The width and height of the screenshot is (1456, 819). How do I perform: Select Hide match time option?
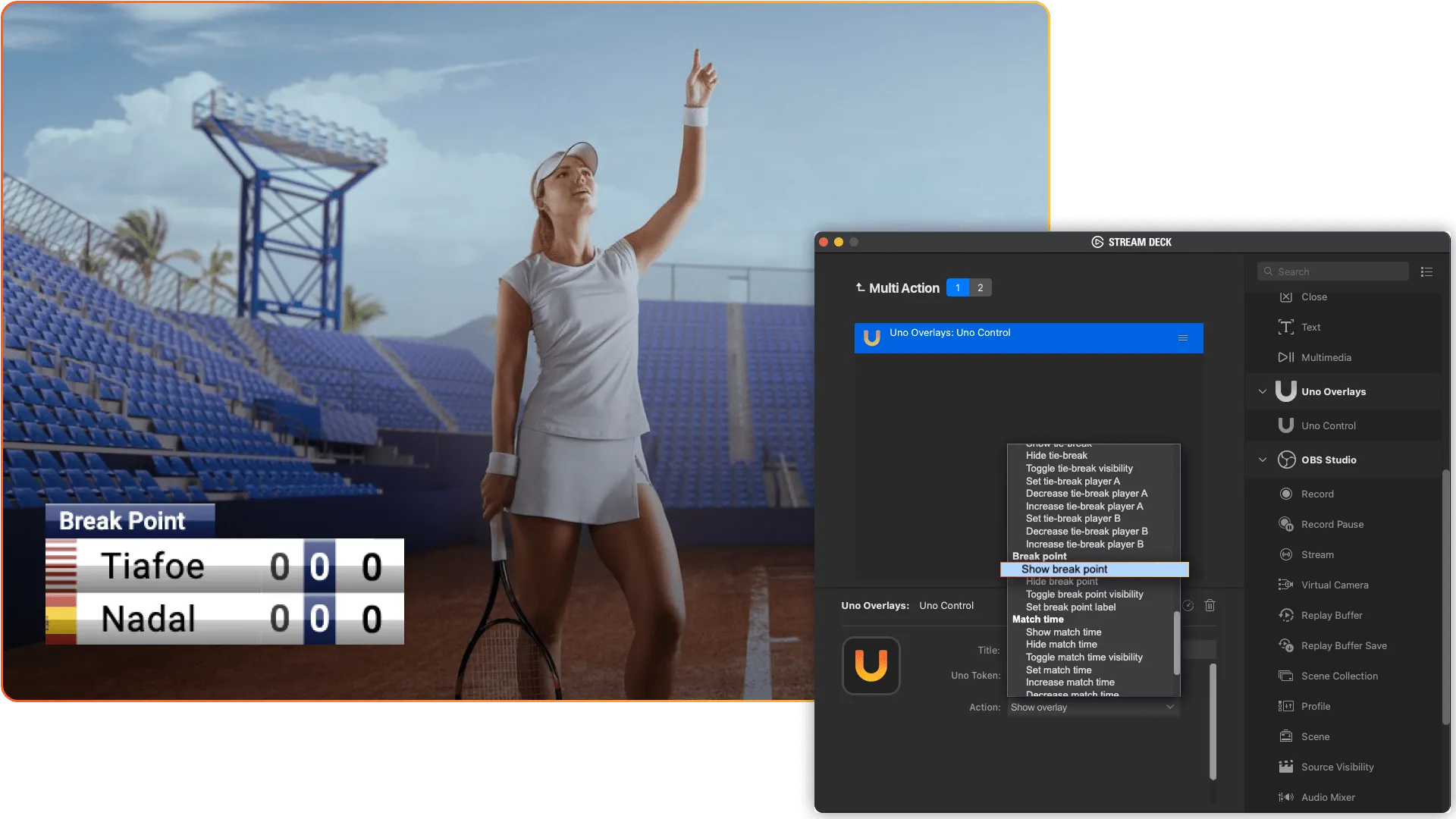1061,645
